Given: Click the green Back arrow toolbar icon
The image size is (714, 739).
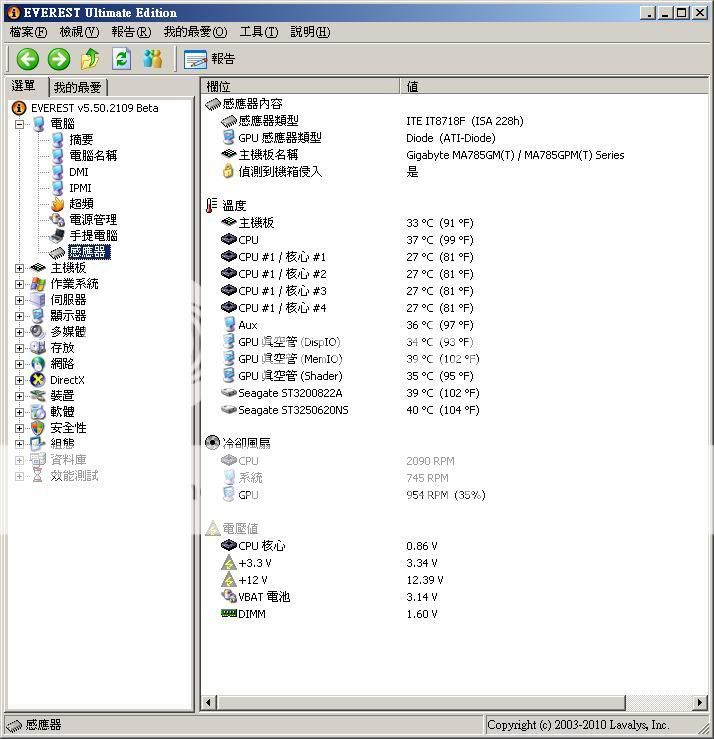Looking at the screenshot, I should click(27, 59).
